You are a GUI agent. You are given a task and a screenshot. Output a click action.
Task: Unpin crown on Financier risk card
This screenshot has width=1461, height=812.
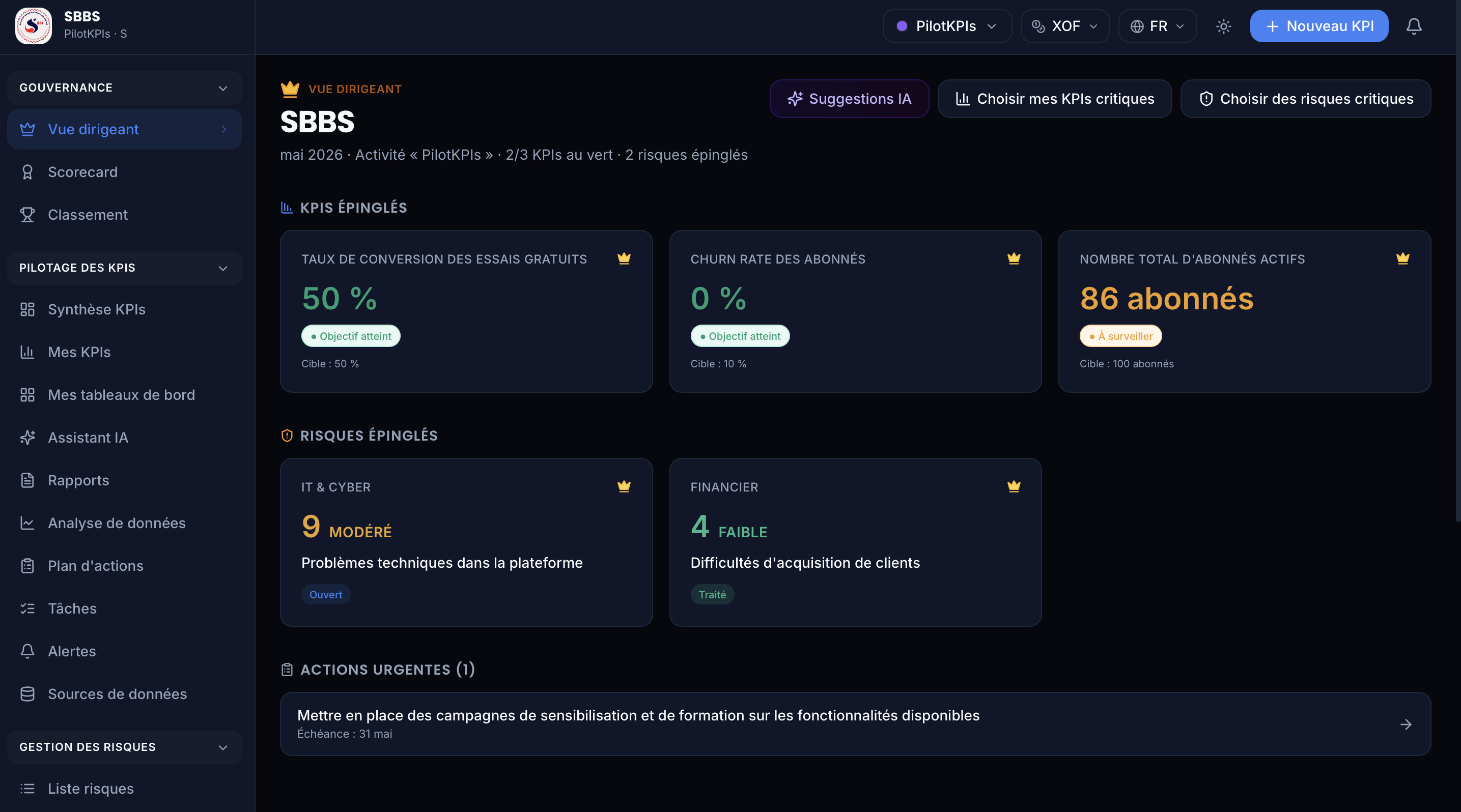[1014, 486]
